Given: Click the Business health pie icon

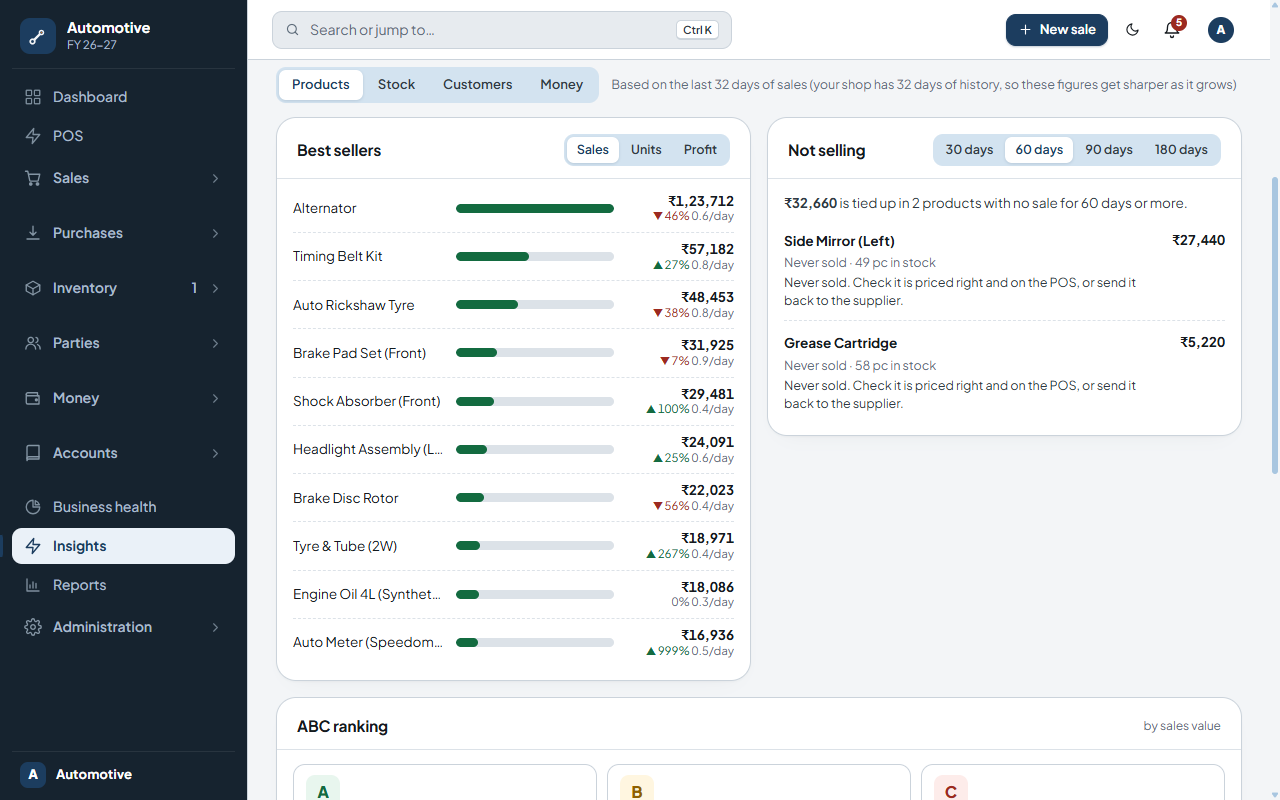Looking at the screenshot, I should tap(33, 507).
